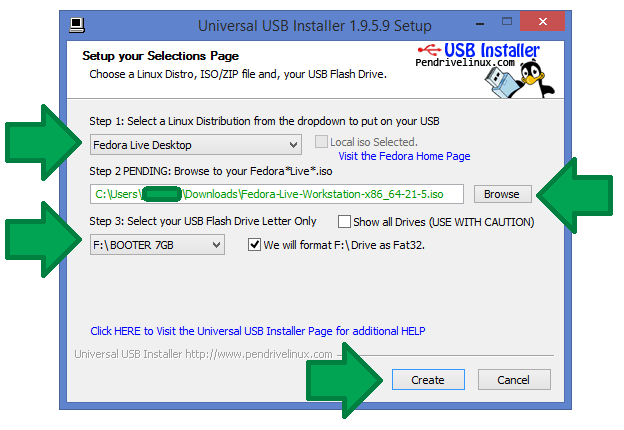
Task: Click the Step 1 instruction text
Action: coord(264,121)
